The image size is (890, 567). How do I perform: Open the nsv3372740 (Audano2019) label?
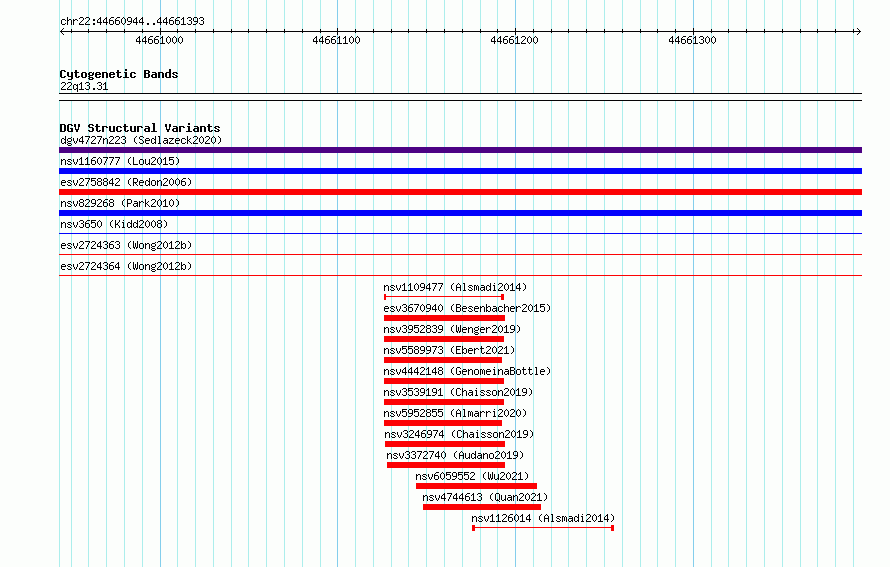pyautogui.click(x=455, y=455)
